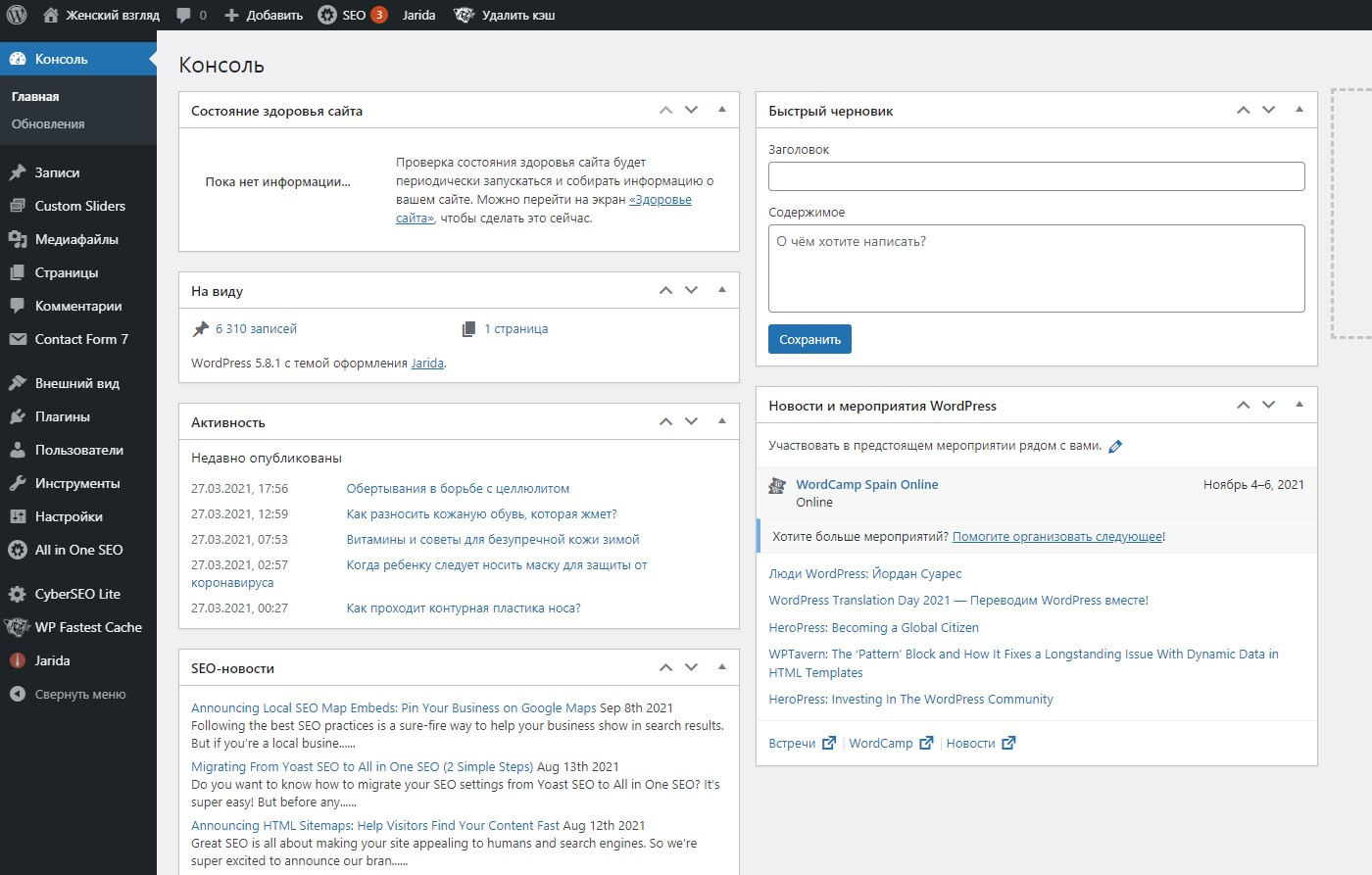This screenshot has width=1372, height=875.
Task: Move WordPress News and Events panel down
Action: coord(1269,405)
